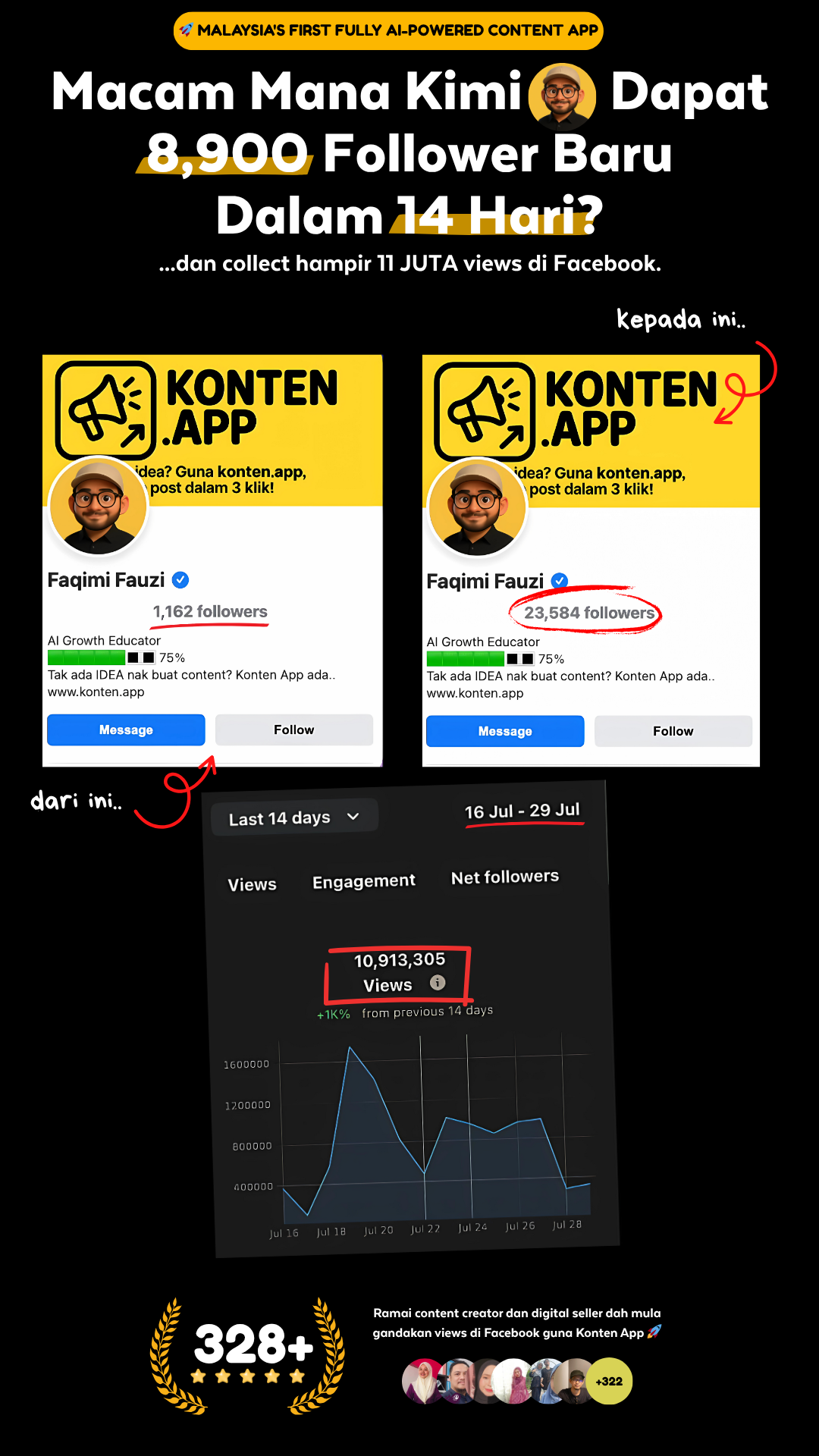Open the Last 14 days dropdown

(294, 817)
